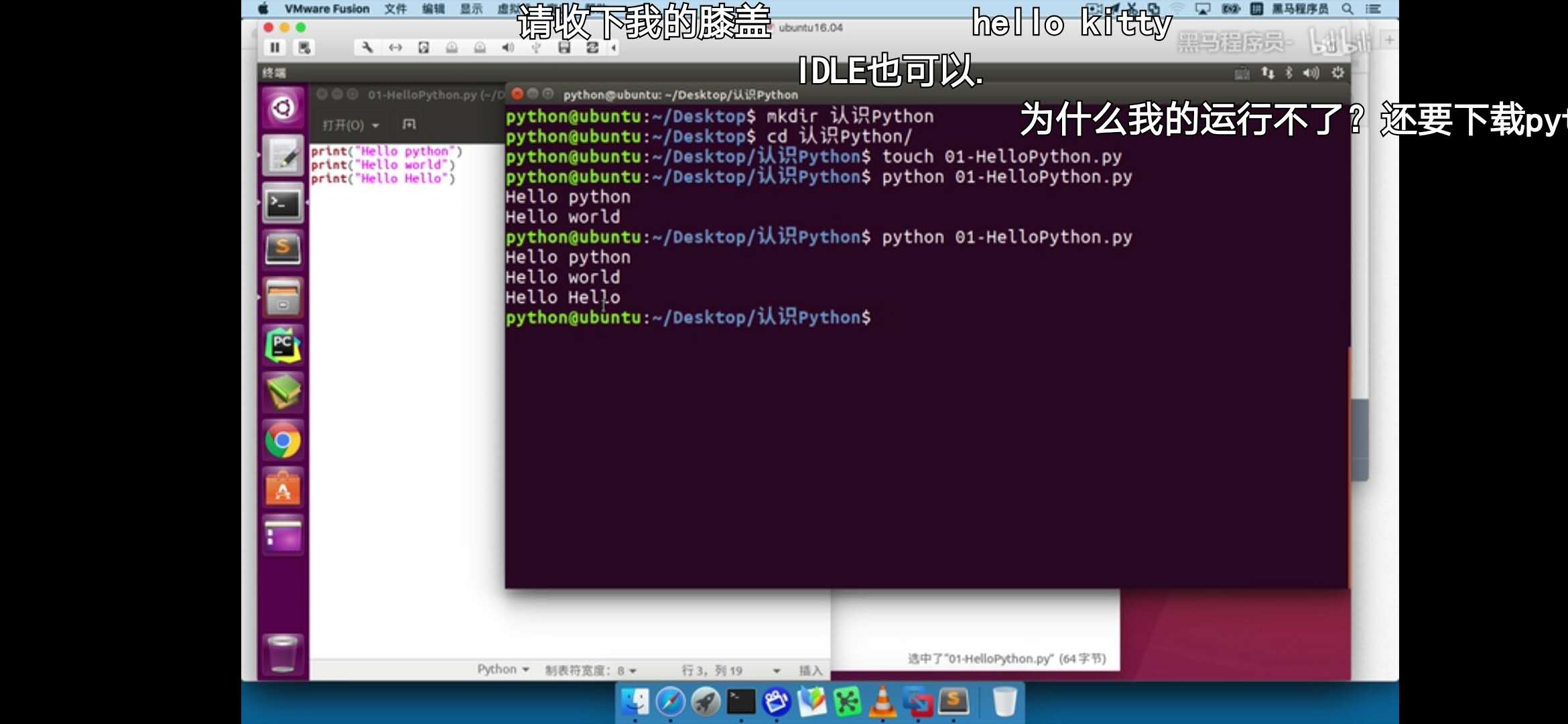
Task: Open the 文件 menu
Action: coord(395,9)
